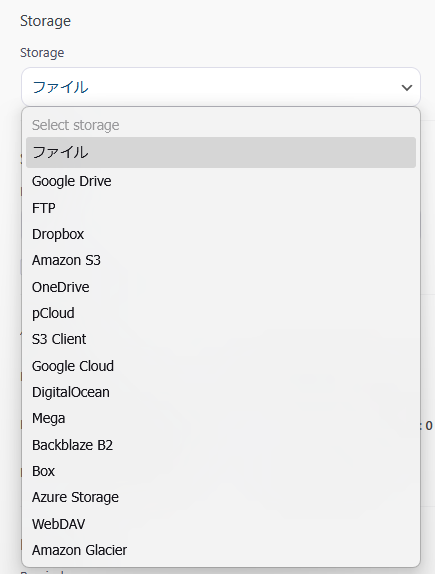Pick Mega storage option
Image resolution: width=435 pixels, height=574 pixels.
pos(221,418)
